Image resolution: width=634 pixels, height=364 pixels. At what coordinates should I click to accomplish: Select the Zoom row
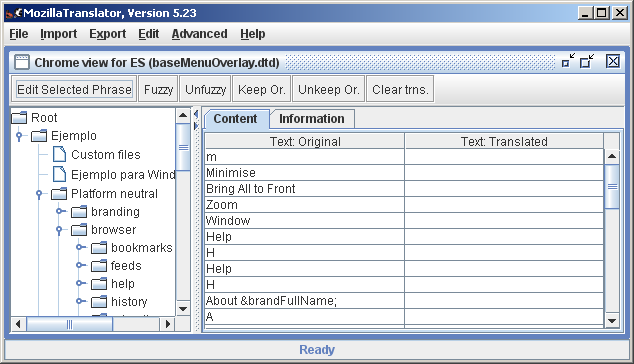coord(404,205)
